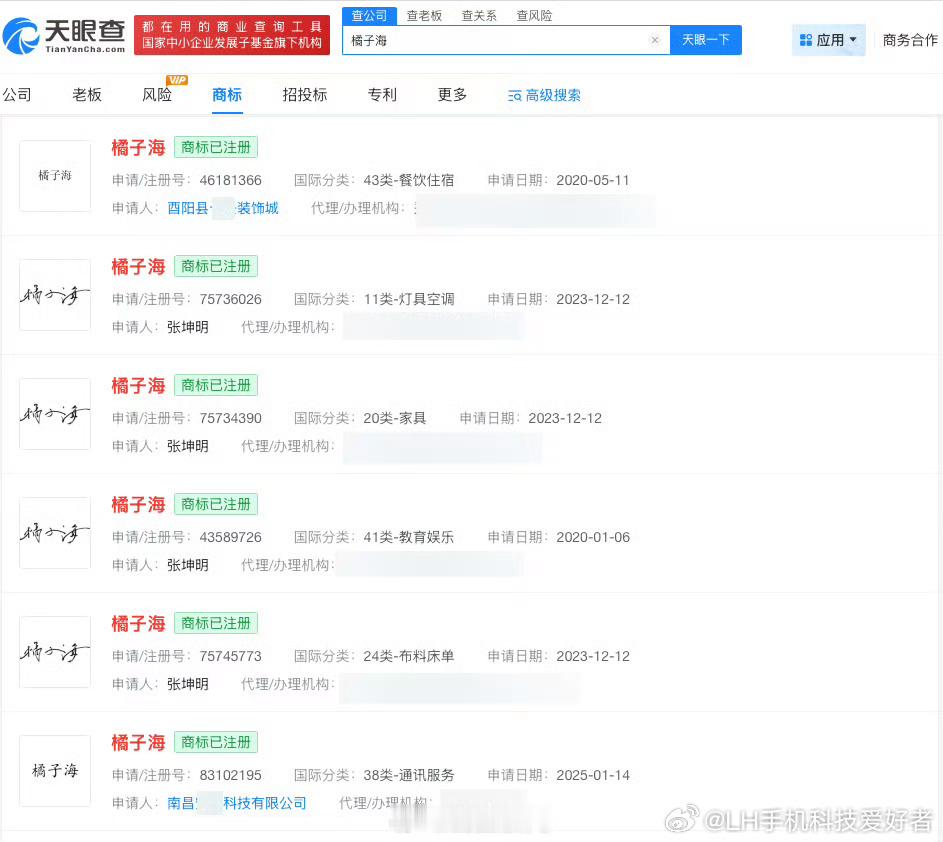Click the registration number 83102195

click(230, 775)
